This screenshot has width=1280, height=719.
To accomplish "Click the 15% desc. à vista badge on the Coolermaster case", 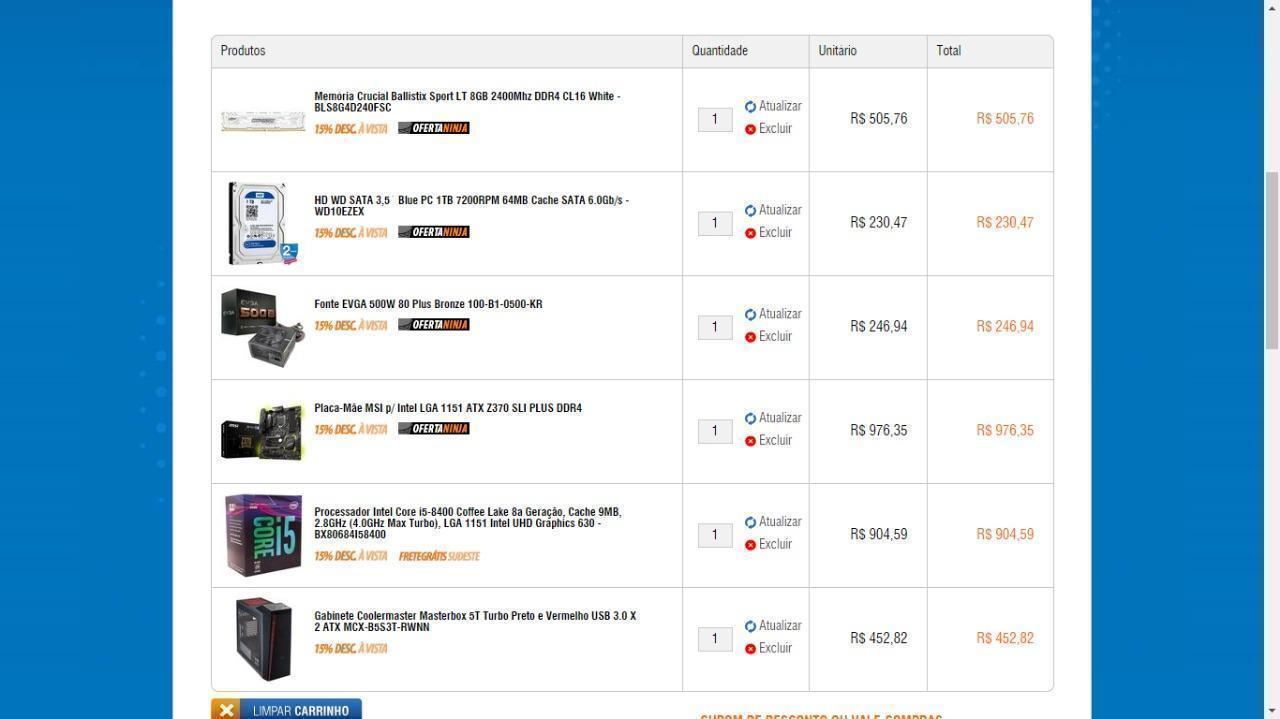I will click(x=351, y=649).
